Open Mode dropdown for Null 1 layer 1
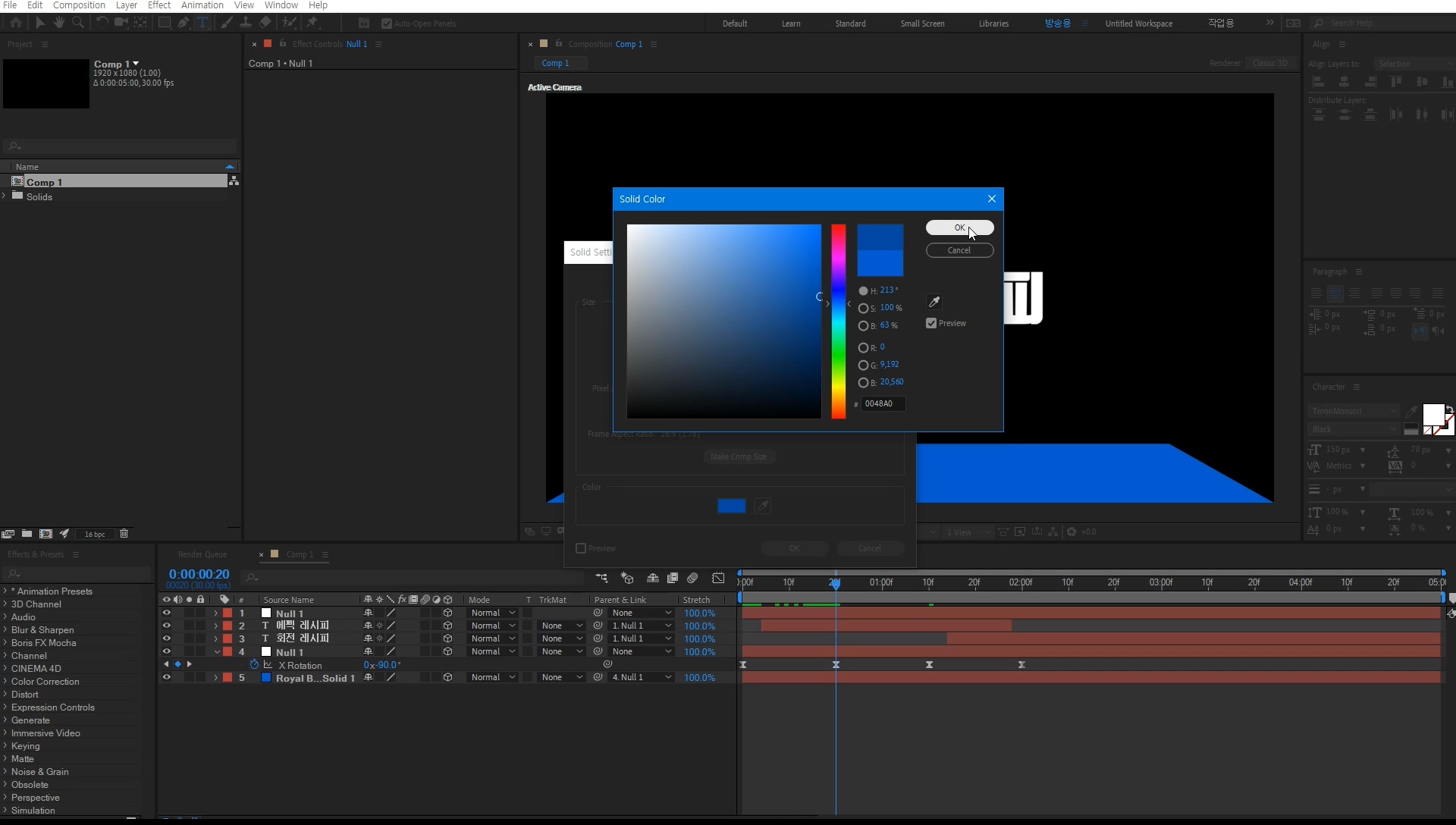Viewport: 1456px width, 825px height. (493, 613)
